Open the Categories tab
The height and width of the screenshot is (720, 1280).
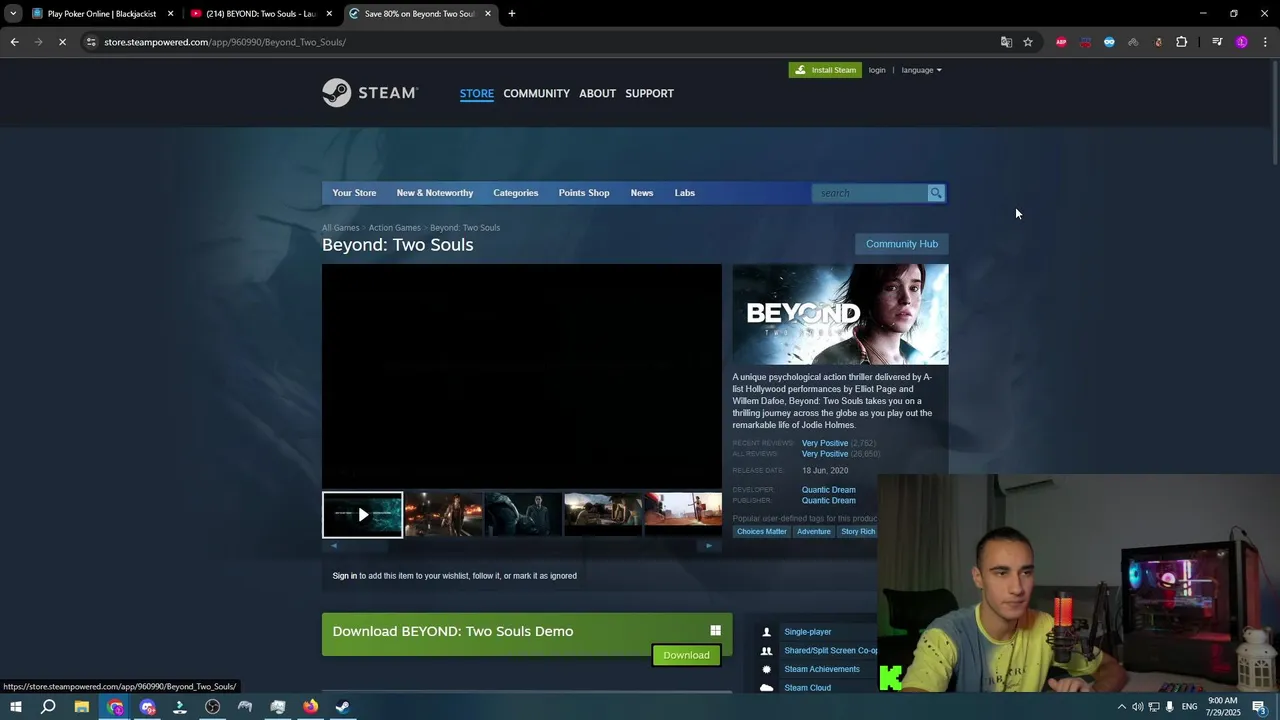515,193
